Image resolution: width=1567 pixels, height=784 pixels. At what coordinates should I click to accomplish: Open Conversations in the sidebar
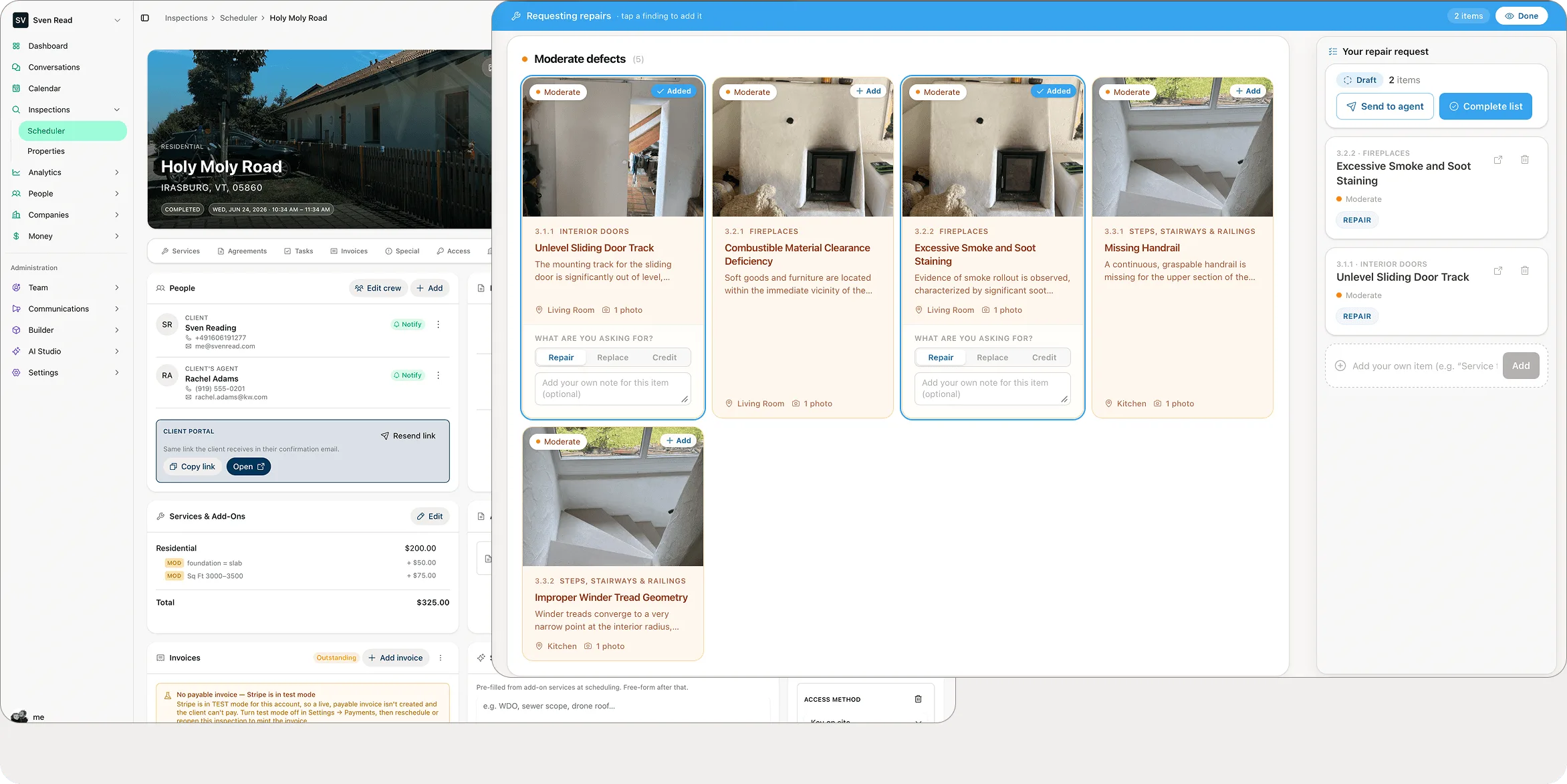[x=53, y=68]
